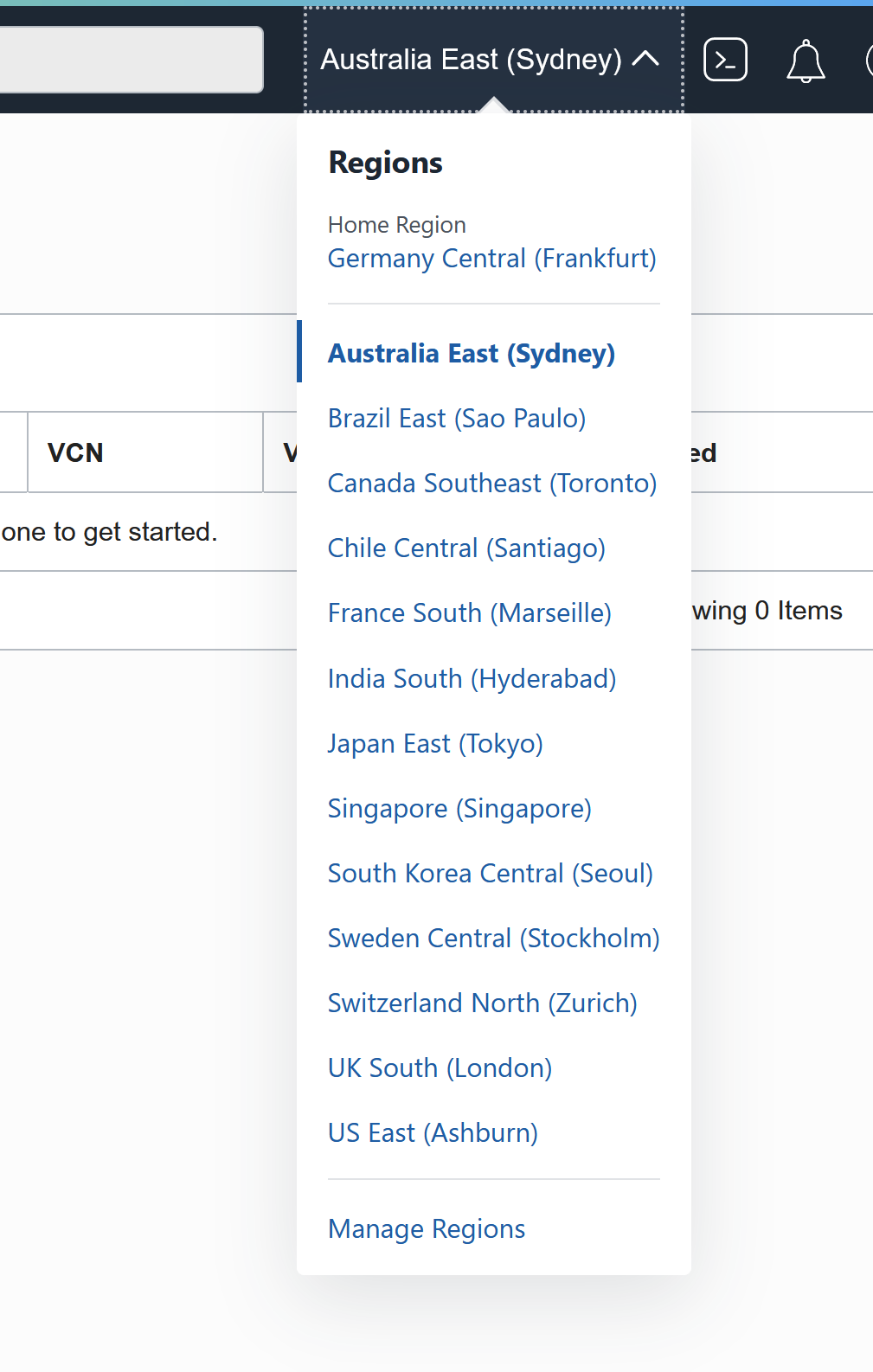Viewport: 873px width, 1372px height.
Task: Select Japan East (Tokyo) region
Action: pyautogui.click(x=435, y=744)
